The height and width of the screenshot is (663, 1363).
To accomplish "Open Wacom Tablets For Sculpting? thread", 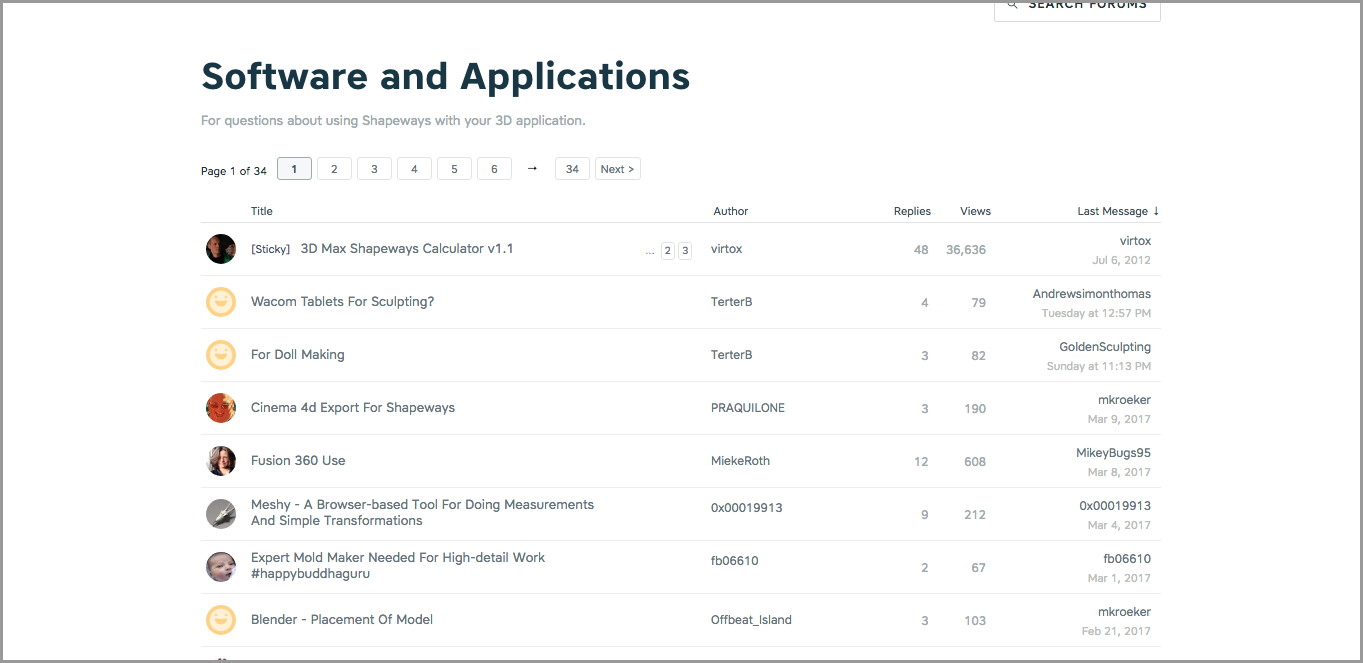I will [342, 301].
